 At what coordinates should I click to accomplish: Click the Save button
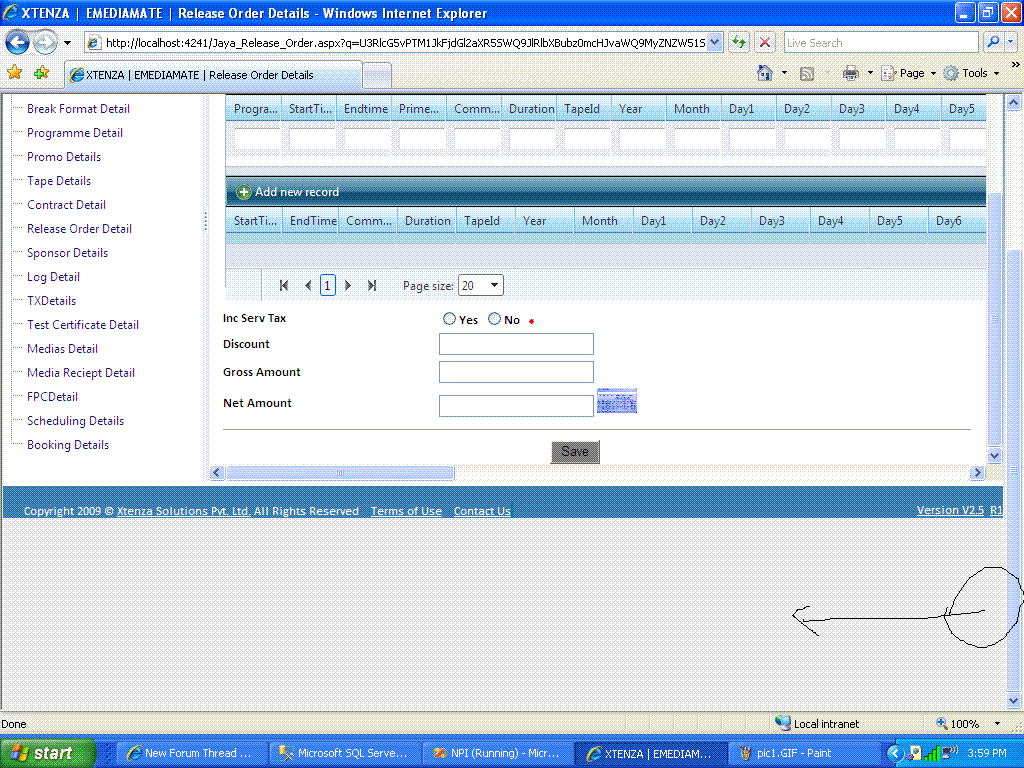tap(575, 451)
